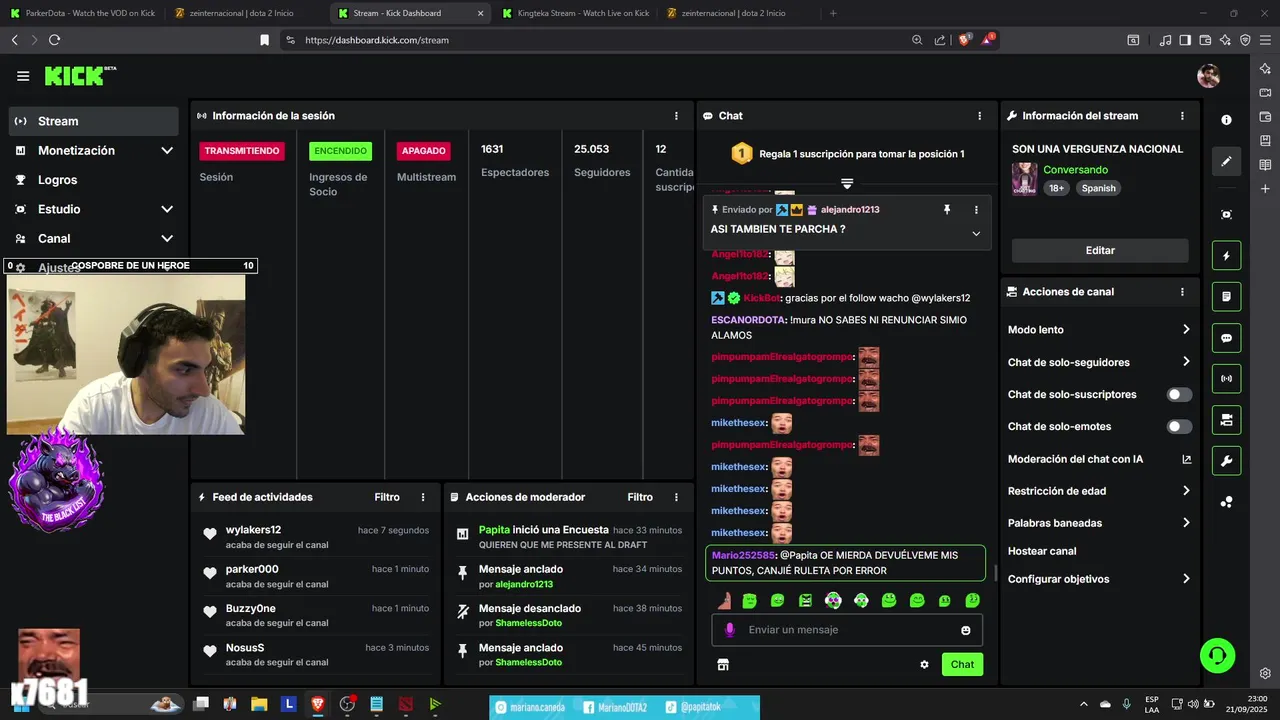Click the Conversando category label
Screen dimensions: 1280x720
(1075, 170)
